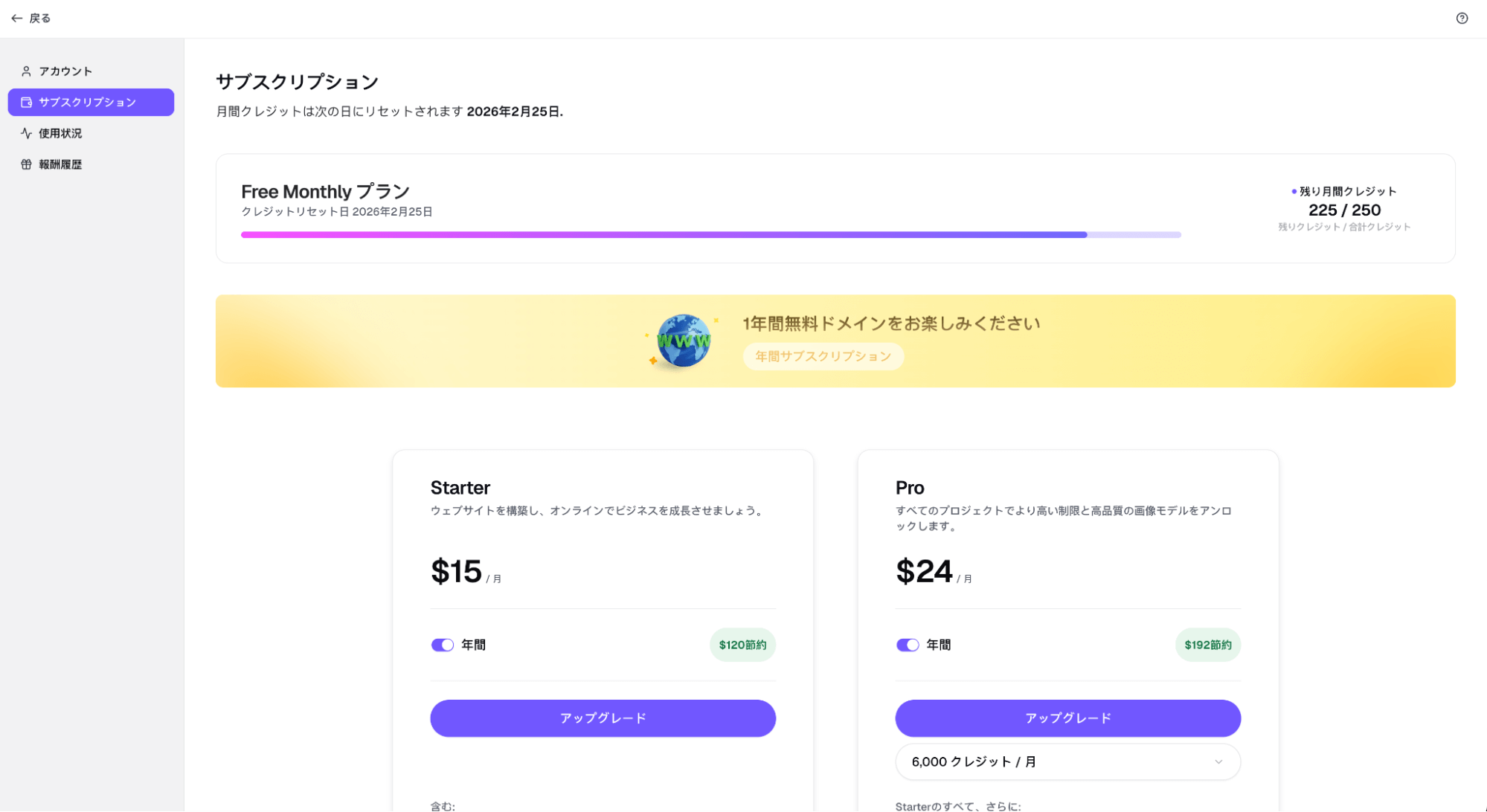Disable annual billing on the Starter plan
Image resolution: width=1487 pixels, height=812 pixels.
tap(443, 645)
